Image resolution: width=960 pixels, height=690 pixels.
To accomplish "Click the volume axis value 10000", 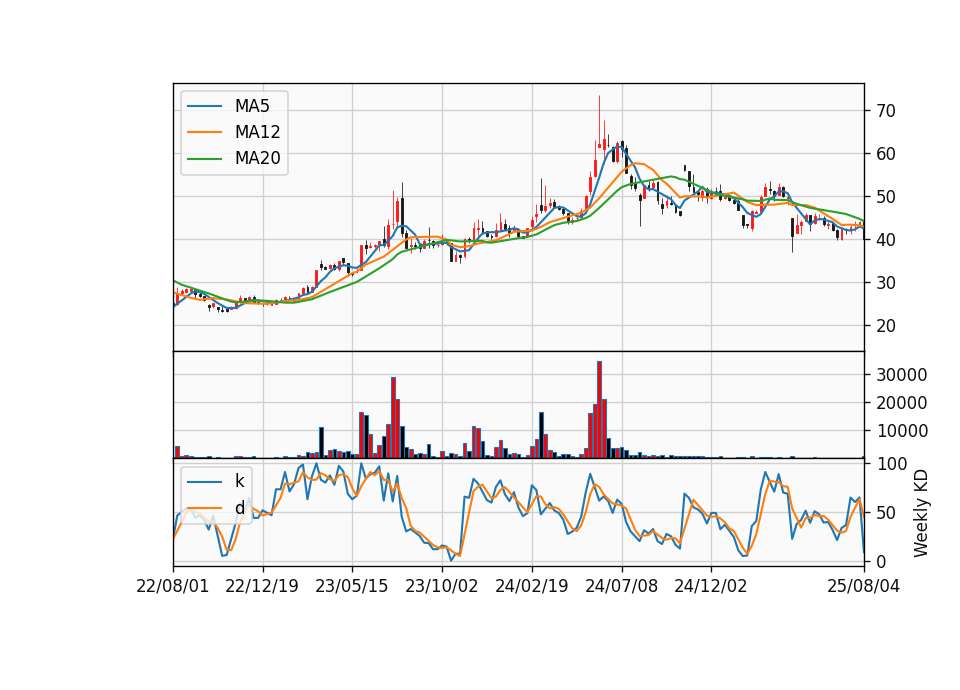I will pyautogui.click(x=901, y=431).
